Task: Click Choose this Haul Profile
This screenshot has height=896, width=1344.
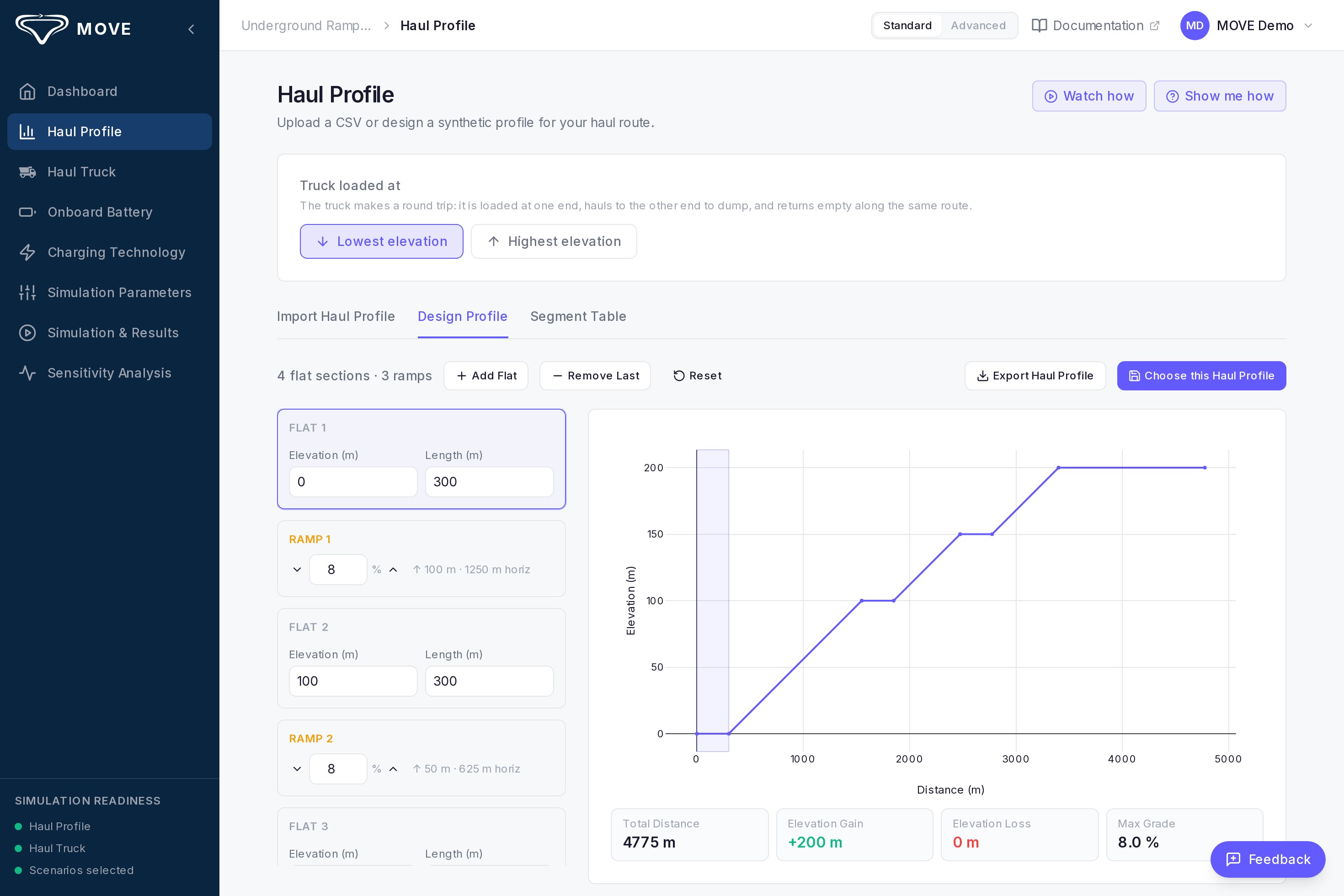Action: pos(1202,376)
